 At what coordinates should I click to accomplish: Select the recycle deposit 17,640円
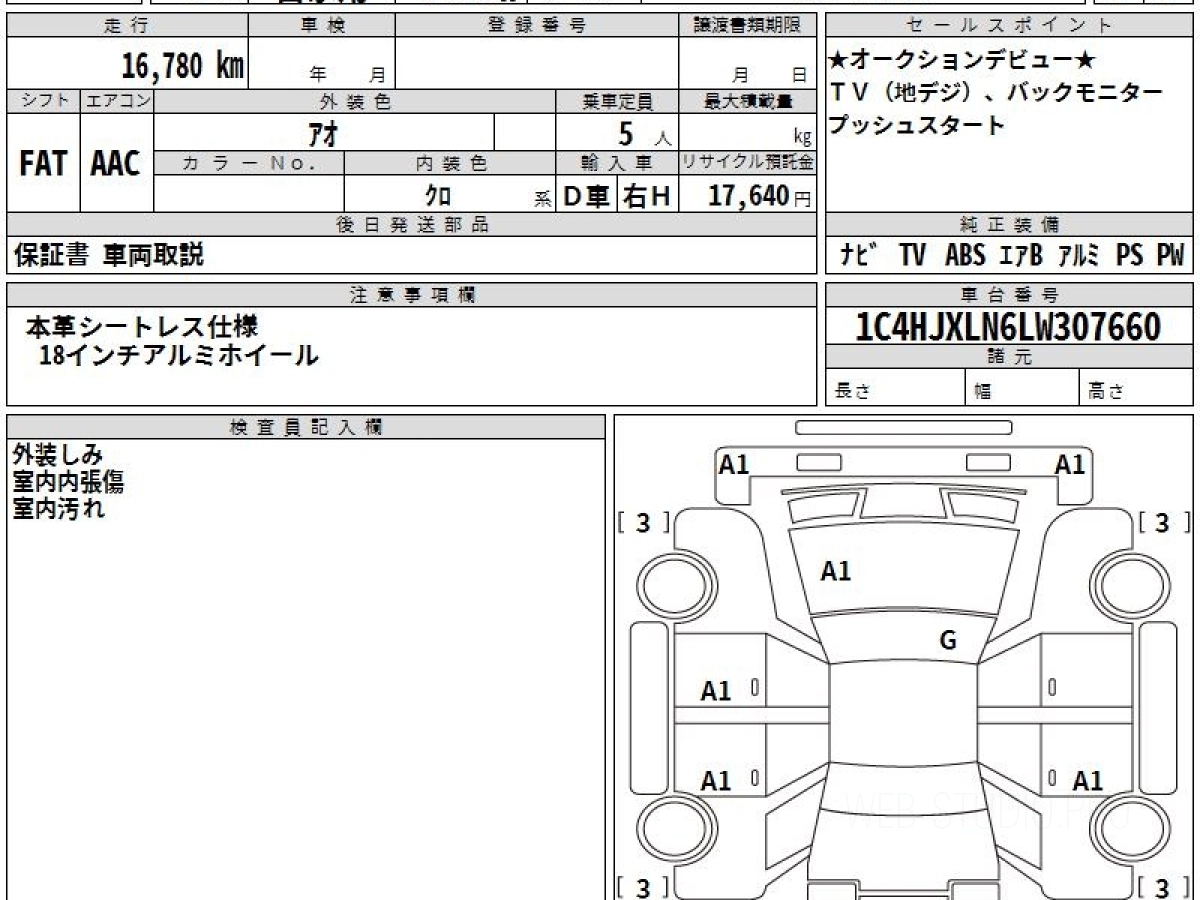[x=759, y=196]
